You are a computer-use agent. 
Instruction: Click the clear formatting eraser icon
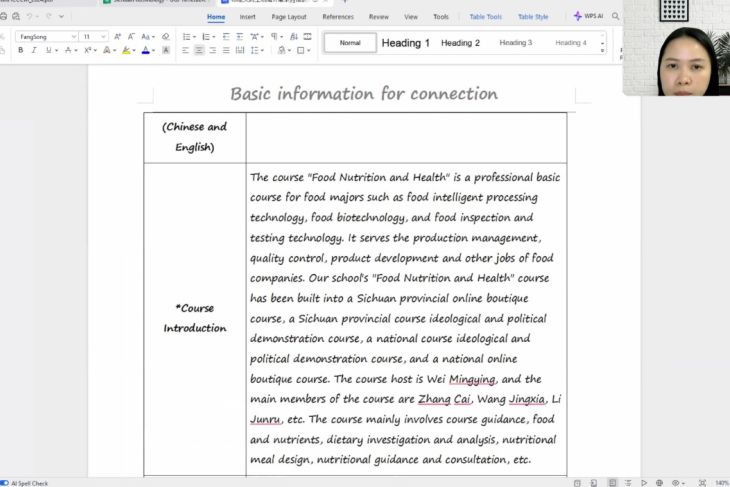coord(166,37)
